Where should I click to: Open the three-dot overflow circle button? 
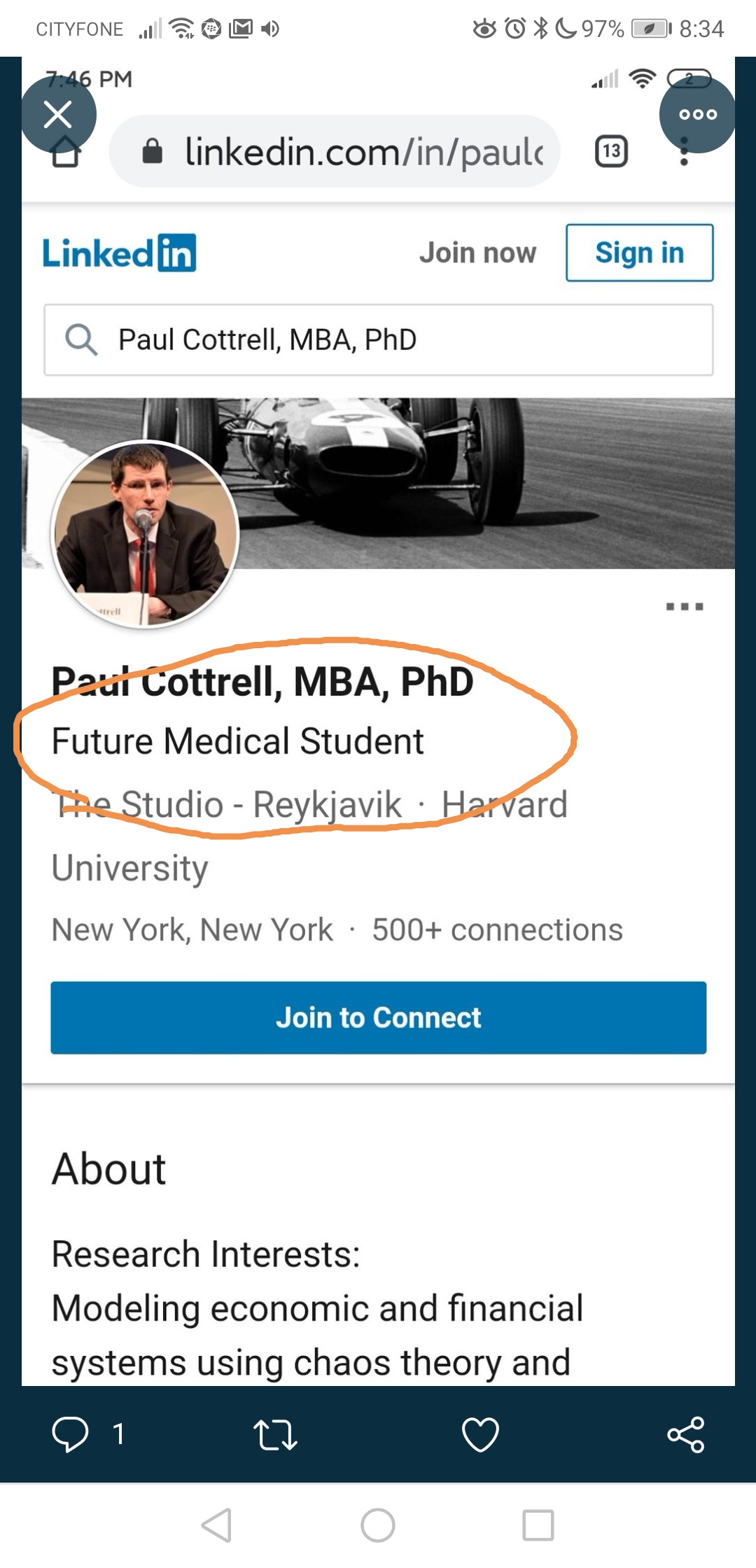click(x=697, y=114)
